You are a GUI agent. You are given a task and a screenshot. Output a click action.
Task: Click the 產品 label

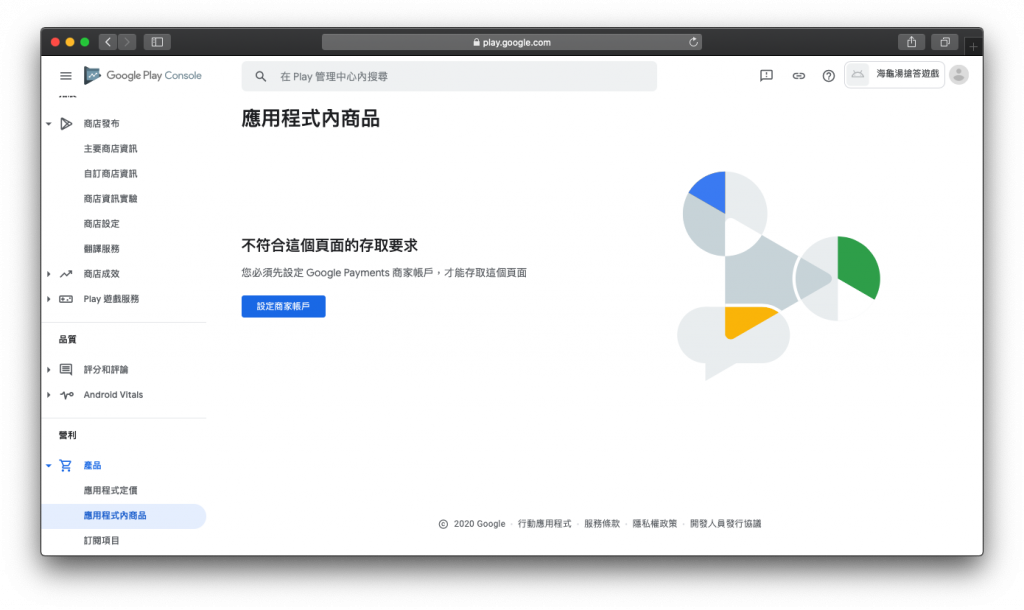92,465
